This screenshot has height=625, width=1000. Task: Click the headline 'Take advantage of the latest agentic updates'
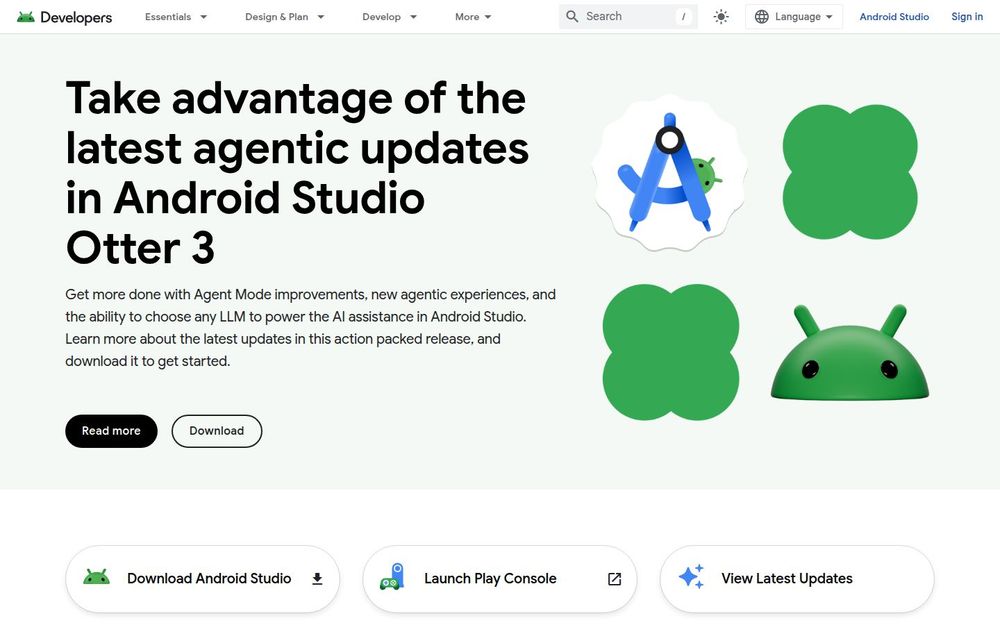point(297,172)
